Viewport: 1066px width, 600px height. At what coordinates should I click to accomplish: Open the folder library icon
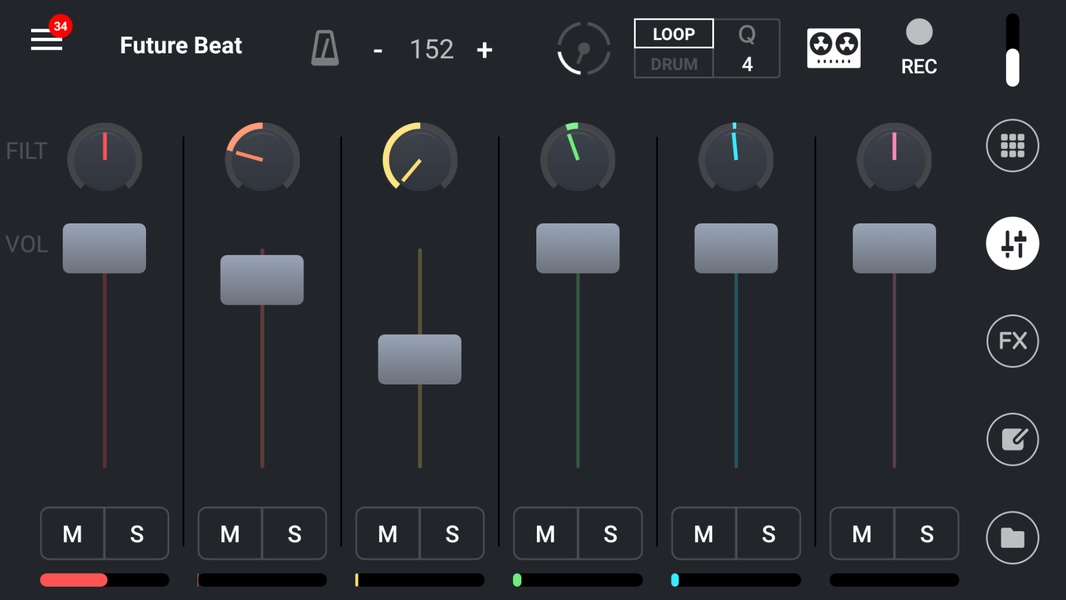1012,537
